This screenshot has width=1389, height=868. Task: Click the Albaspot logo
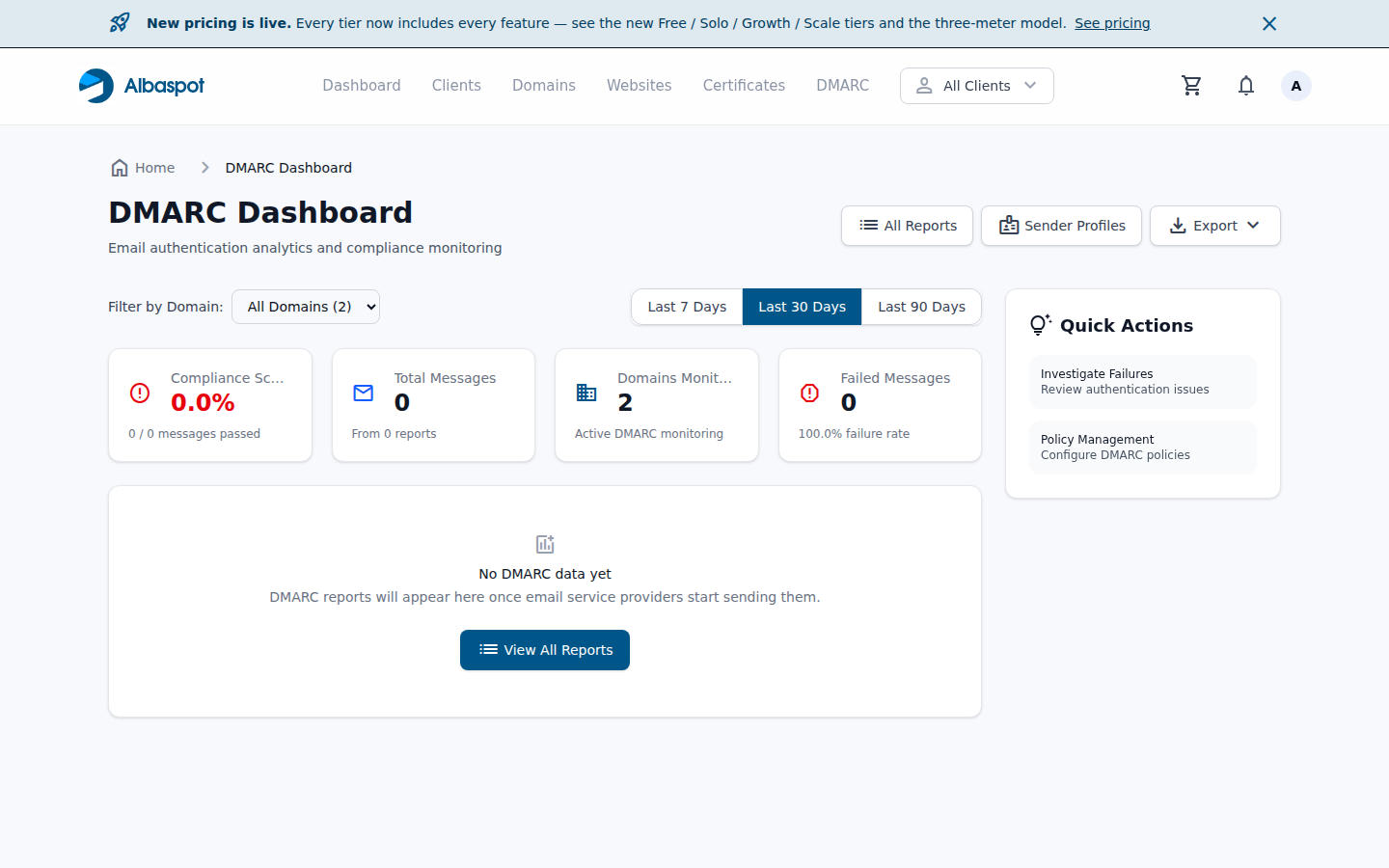[142, 86]
